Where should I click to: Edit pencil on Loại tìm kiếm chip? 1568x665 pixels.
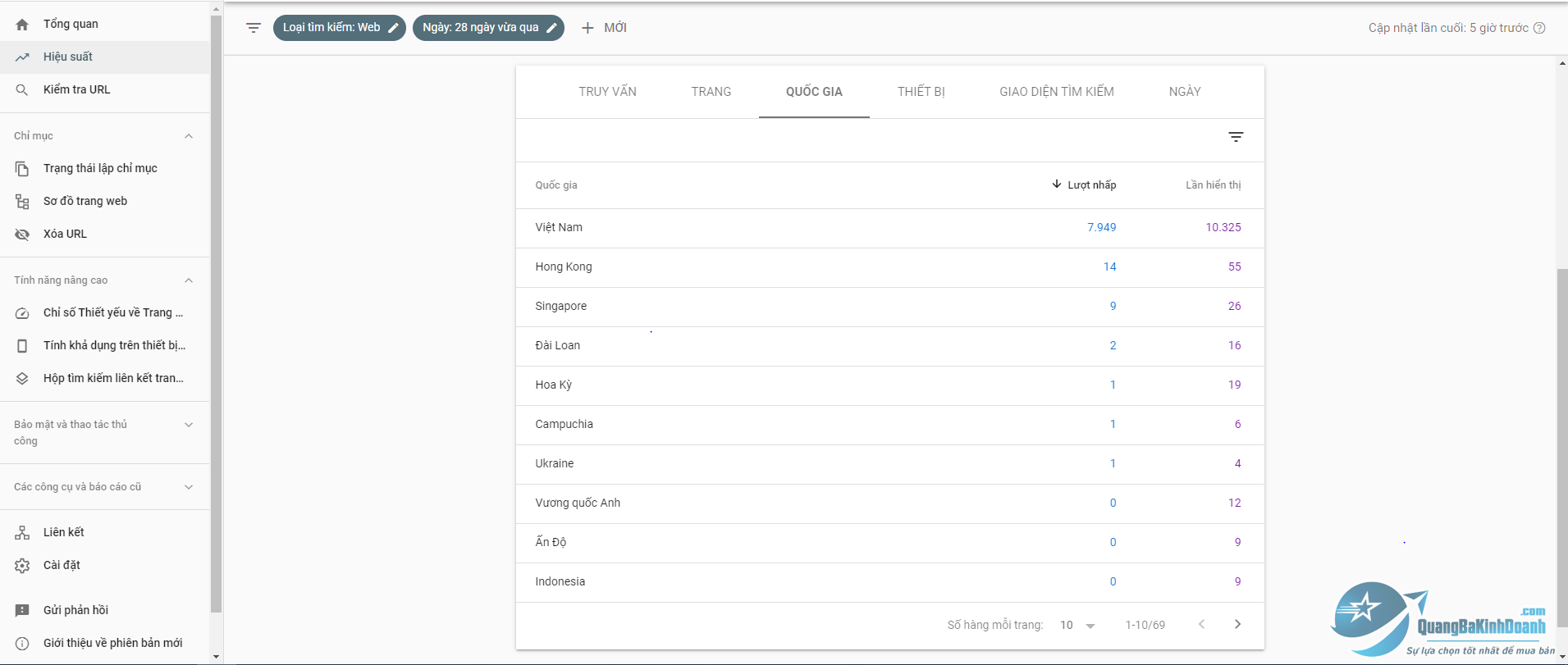(x=393, y=28)
